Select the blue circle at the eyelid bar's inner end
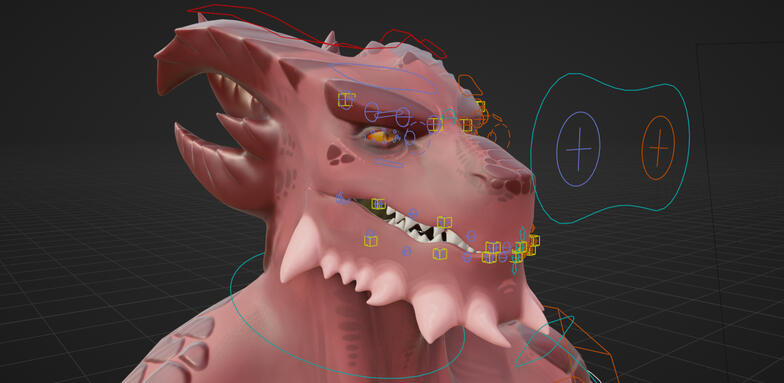This screenshot has height=383, width=784. click(403, 117)
